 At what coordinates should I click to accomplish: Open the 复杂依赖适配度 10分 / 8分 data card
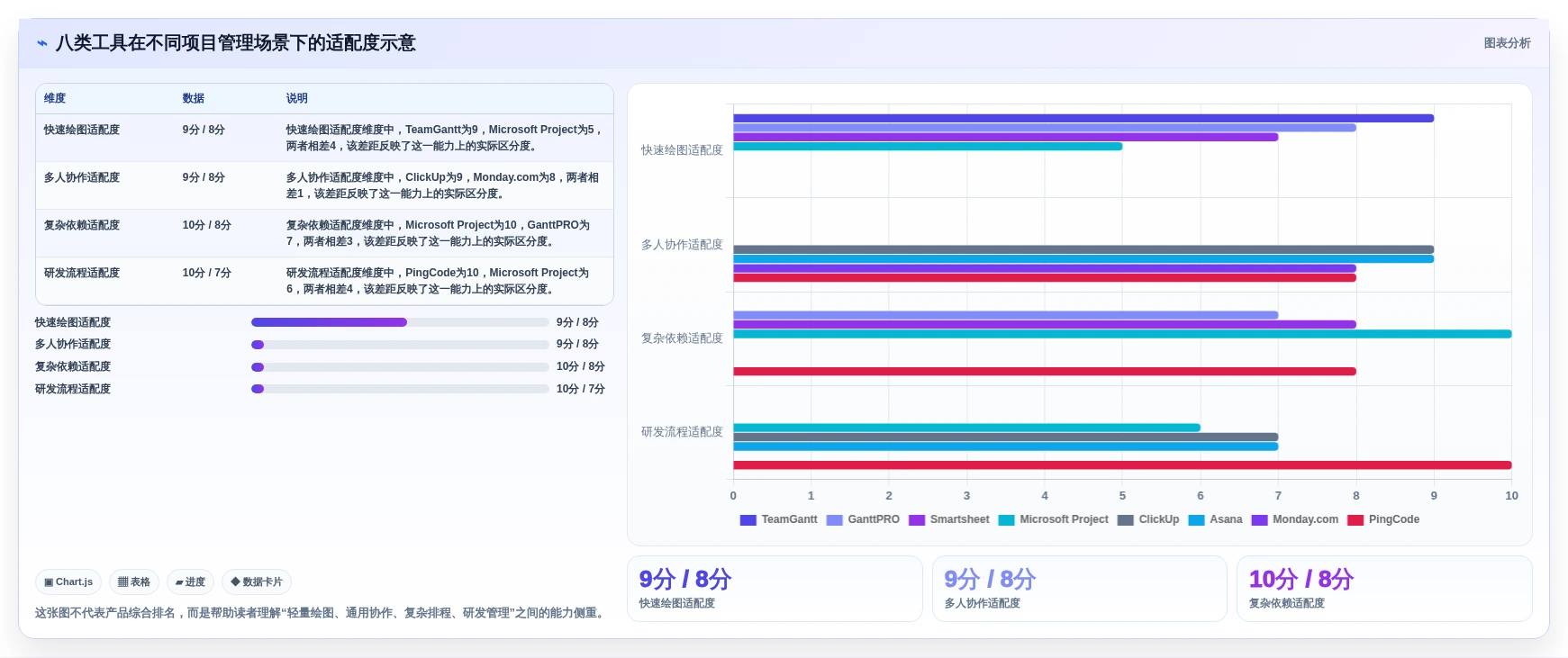tap(1384, 589)
